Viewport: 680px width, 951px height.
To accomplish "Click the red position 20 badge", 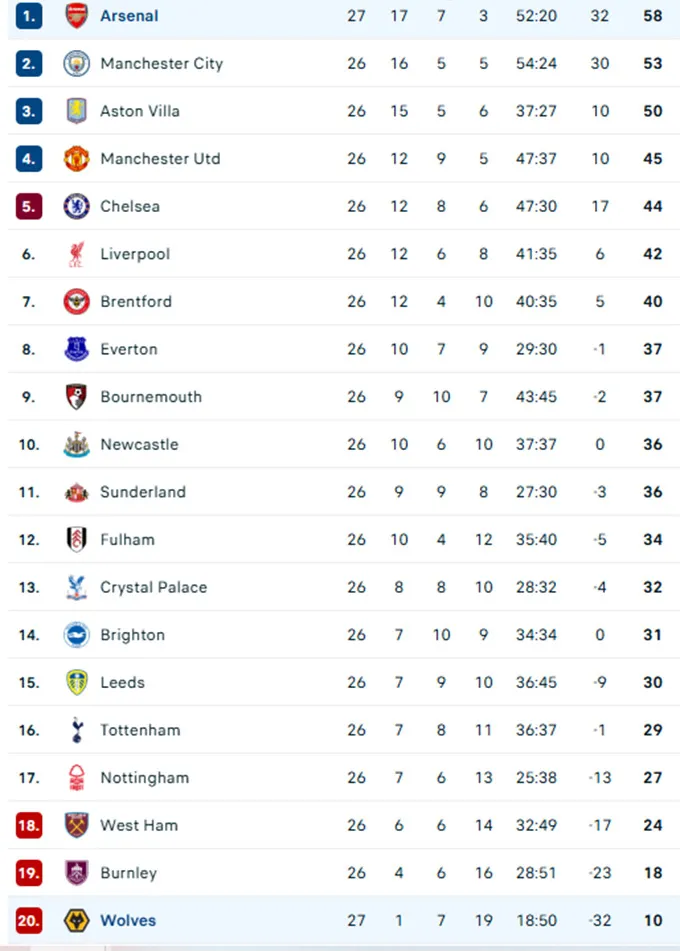I will point(29,920).
